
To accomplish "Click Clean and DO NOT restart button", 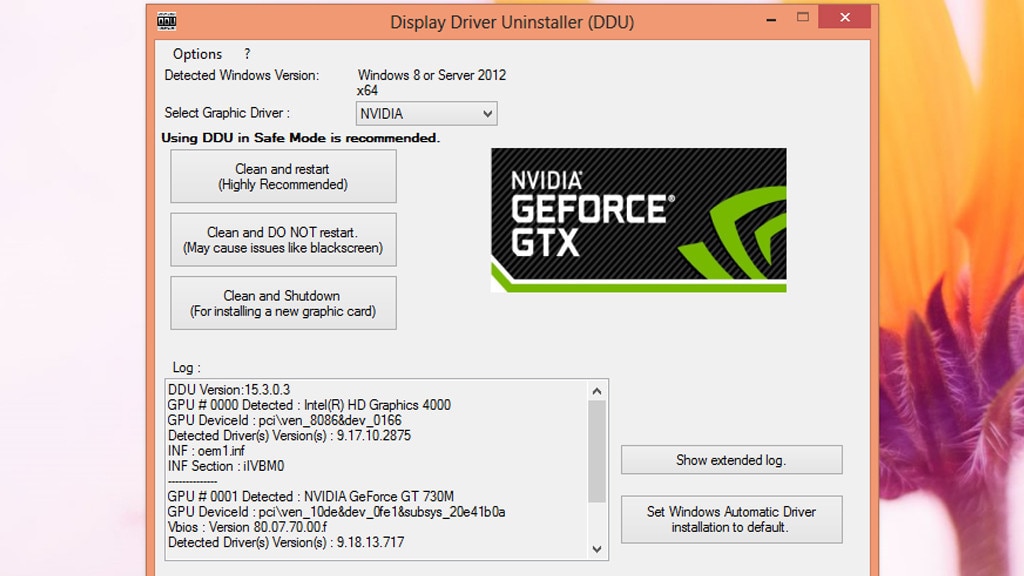I will (283, 240).
